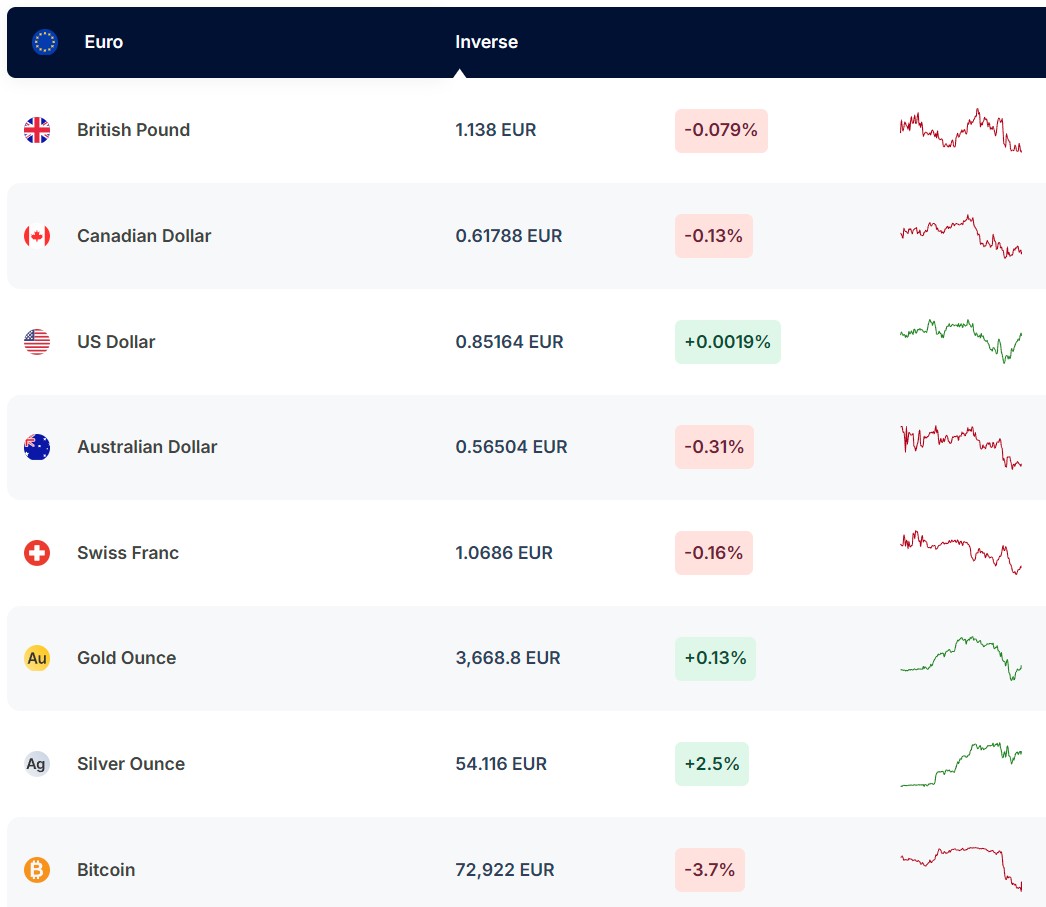Image resolution: width=1046 pixels, height=907 pixels.
Task: Click the Silver Ounce +2.5% change badge
Action: click(x=711, y=764)
